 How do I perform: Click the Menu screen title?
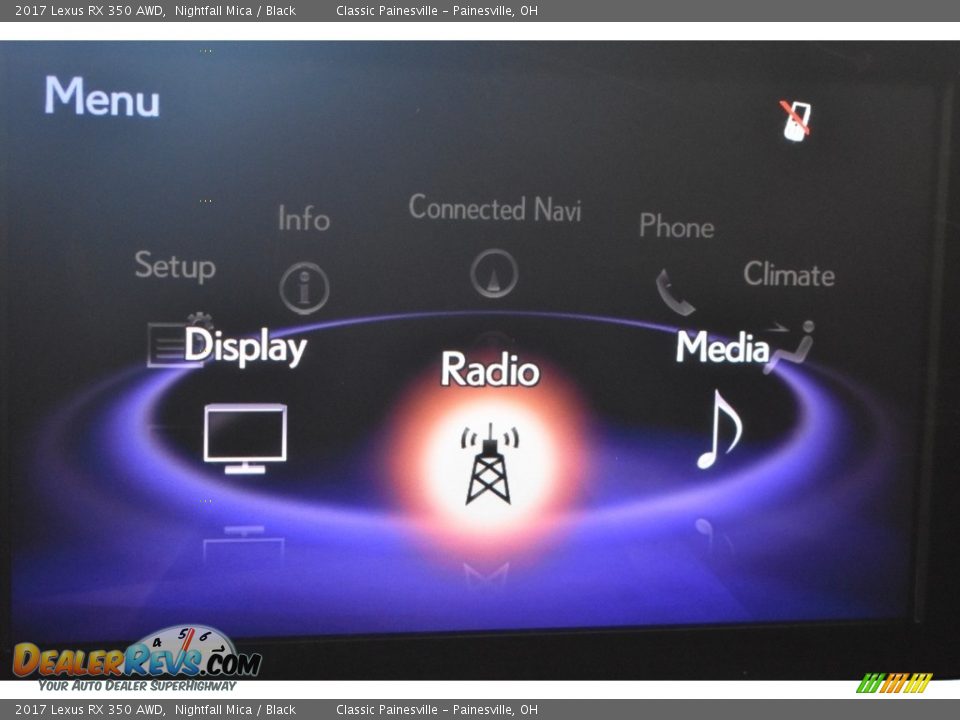click(102, 96)
